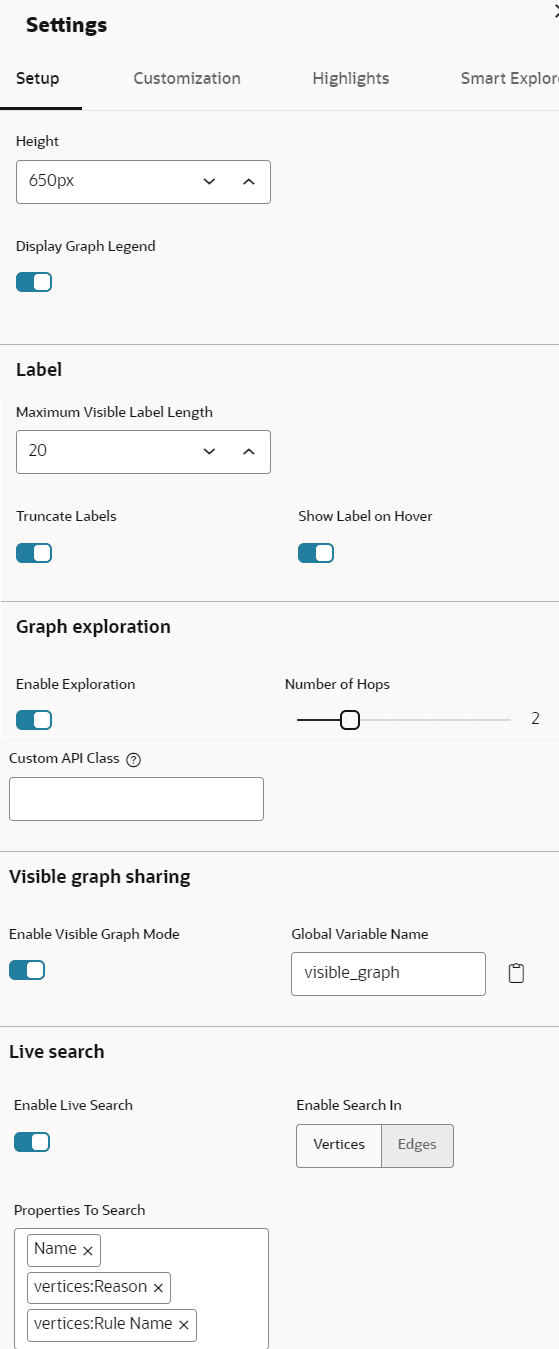Remove the vertices:Reason property tag
The image size is (559, 1349).
pos(158,1288)
